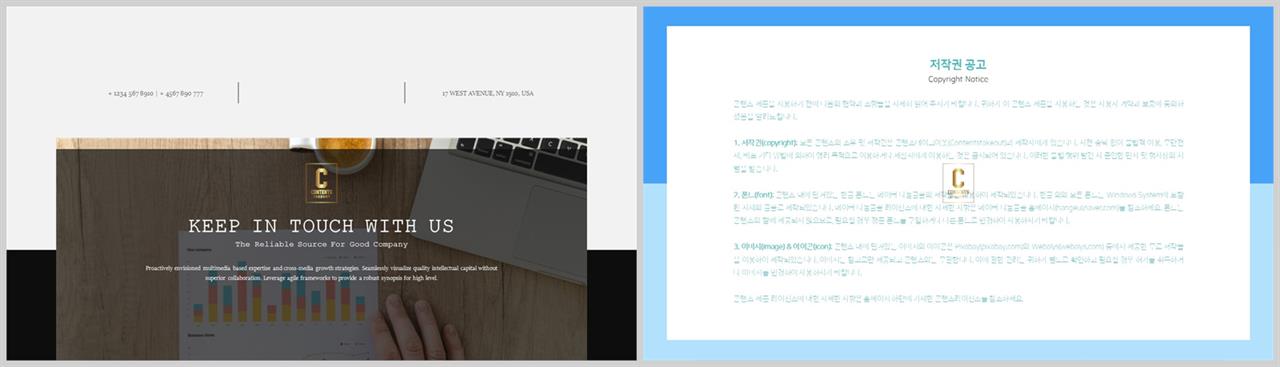Select the Copyright Notice subtitle
The image size is (1280, 367).
click(958, 78)
